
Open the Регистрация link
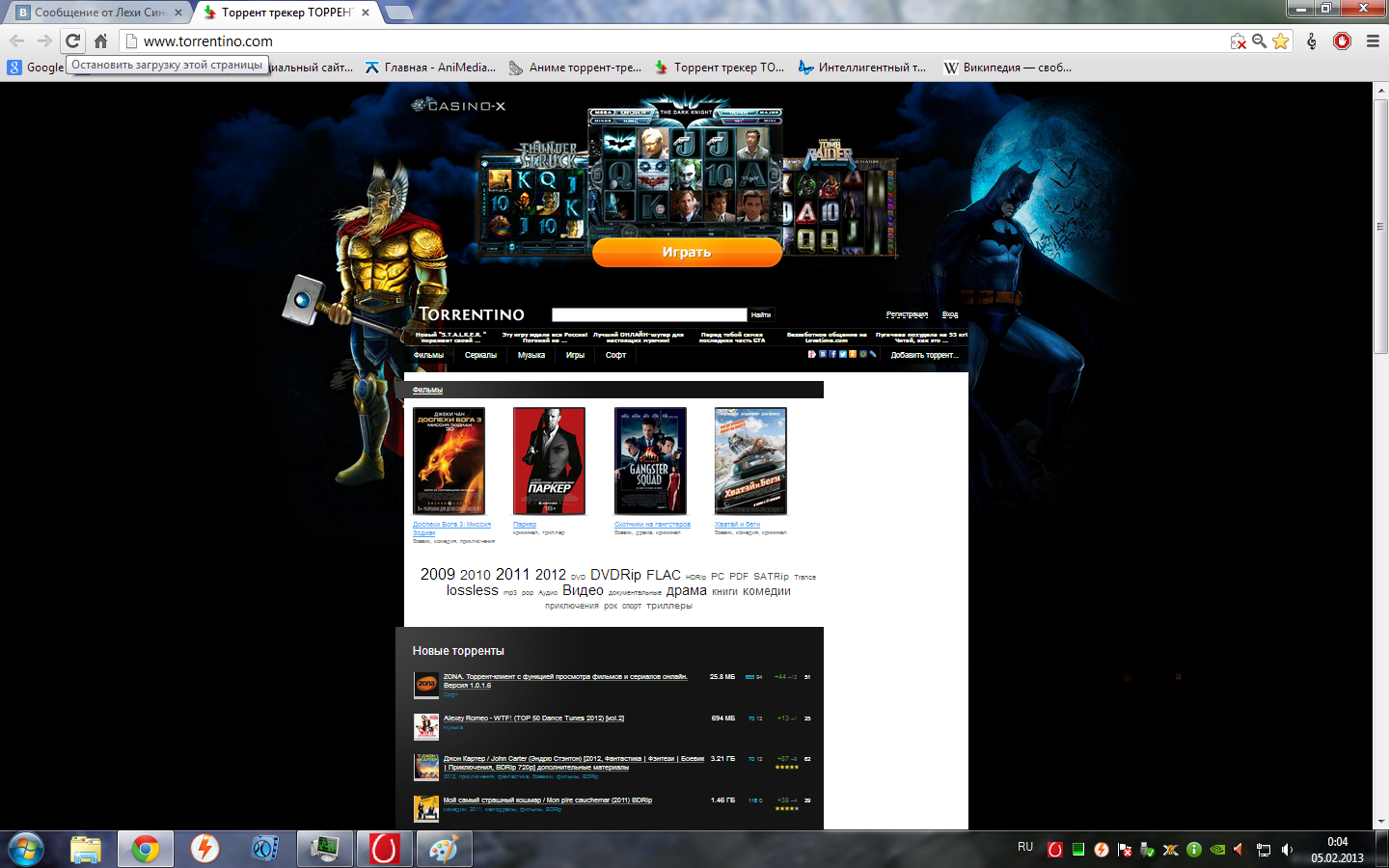[907, 314]
